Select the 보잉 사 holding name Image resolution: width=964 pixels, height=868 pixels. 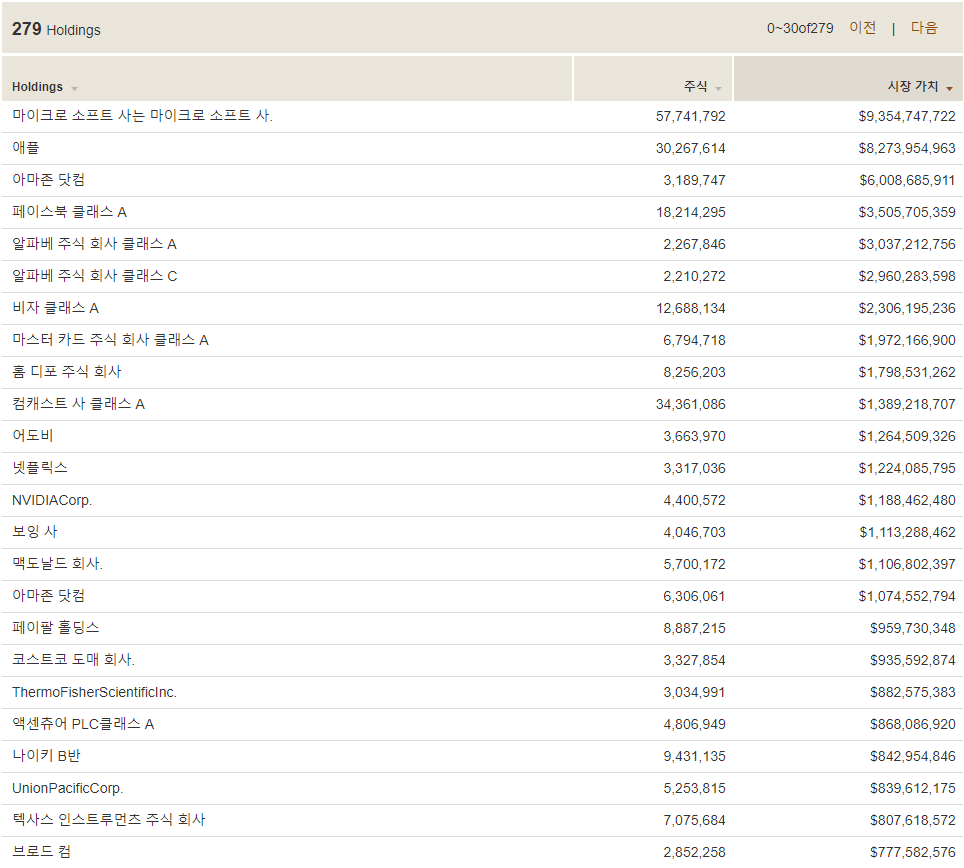pos(34,531)
